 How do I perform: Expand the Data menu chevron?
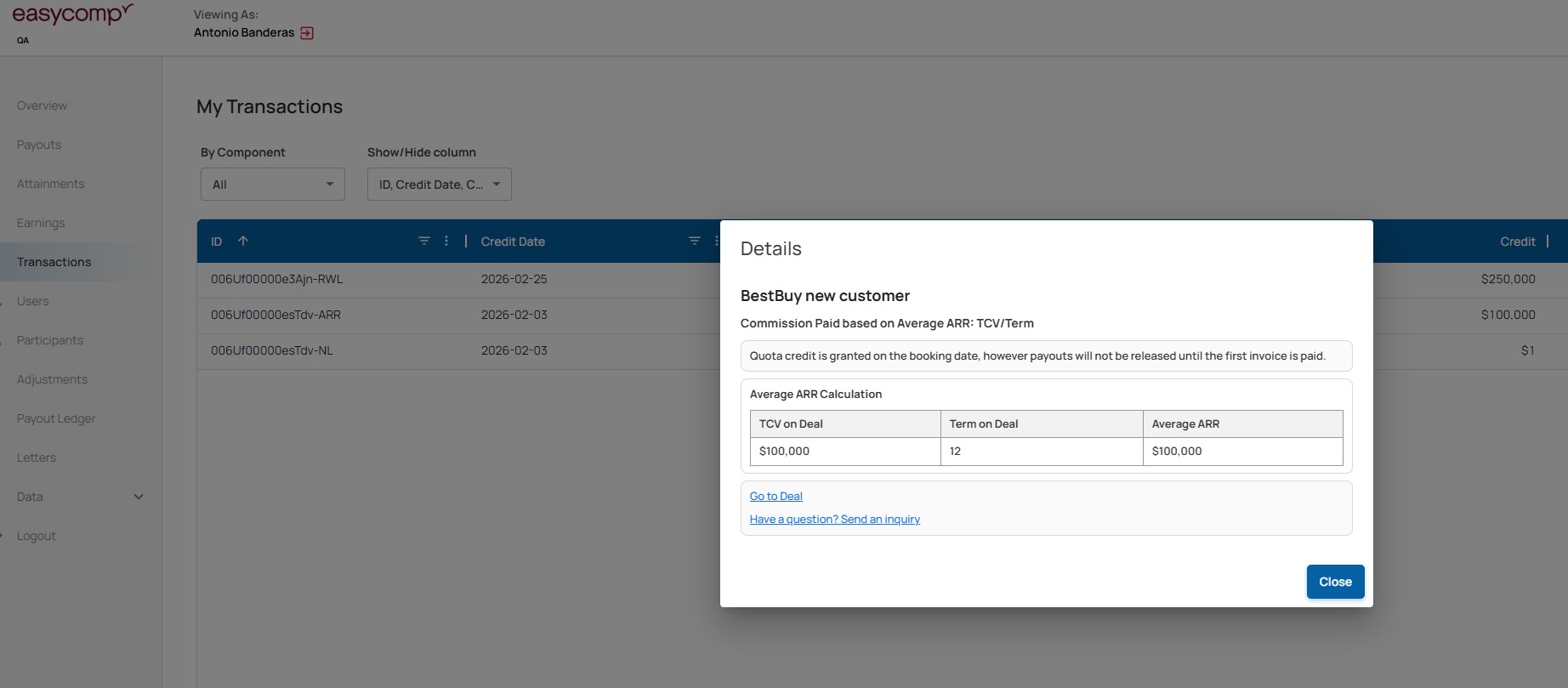(x=139, y=497)
